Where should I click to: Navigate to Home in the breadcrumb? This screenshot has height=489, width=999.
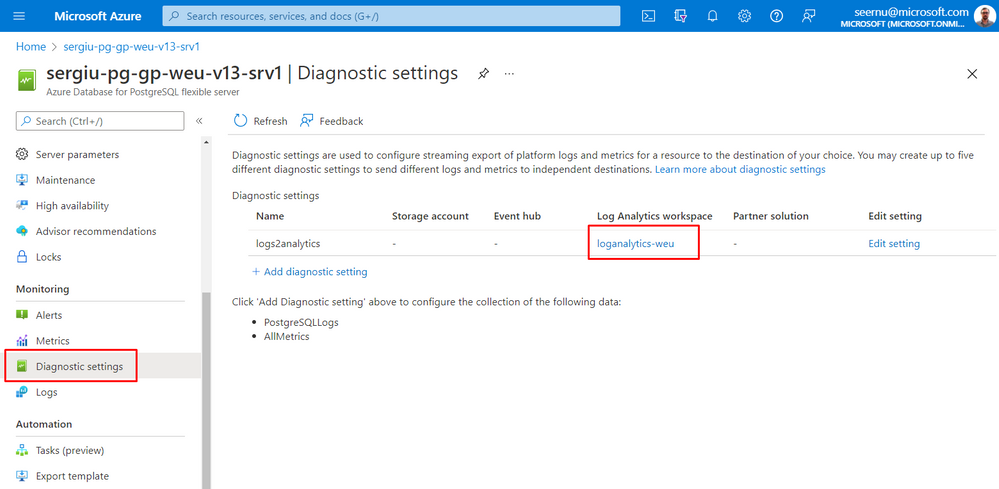click(31, 47)
